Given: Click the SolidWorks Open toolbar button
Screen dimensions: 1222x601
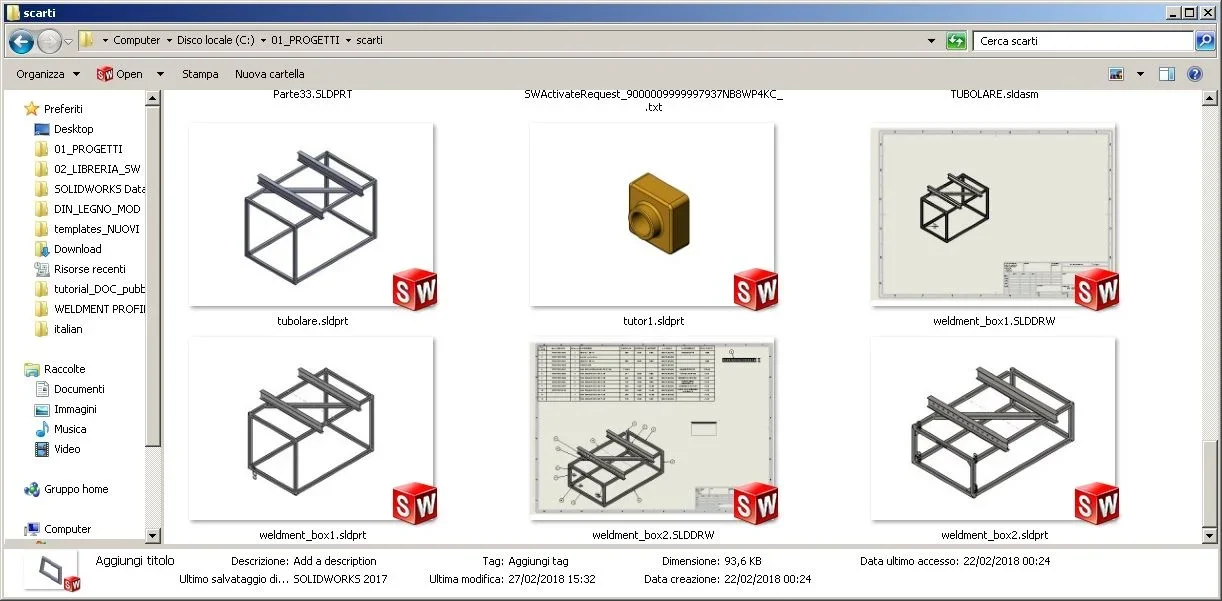Looking at the screenshot, I should tap(119, 74).
